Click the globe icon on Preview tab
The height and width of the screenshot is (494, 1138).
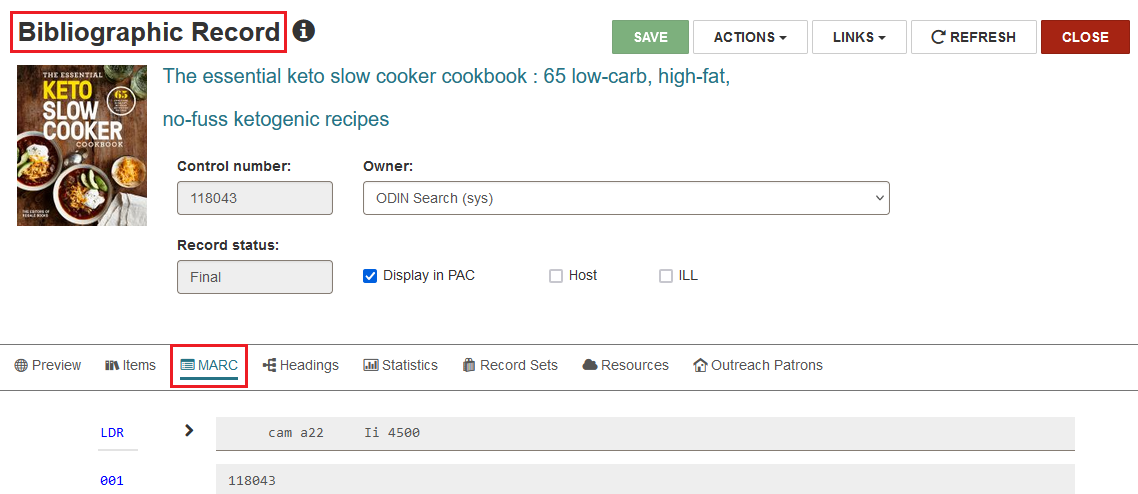[20, 365]
